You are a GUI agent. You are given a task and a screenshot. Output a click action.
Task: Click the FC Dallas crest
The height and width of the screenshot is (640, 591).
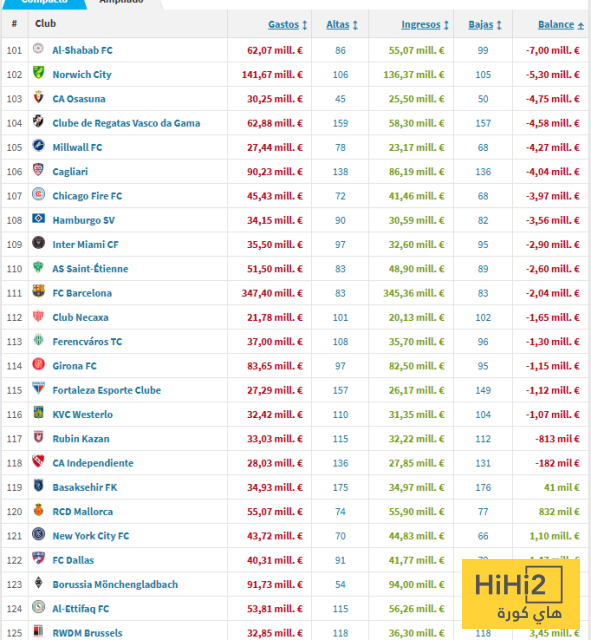pyautogui.click(x=38, y=559)
